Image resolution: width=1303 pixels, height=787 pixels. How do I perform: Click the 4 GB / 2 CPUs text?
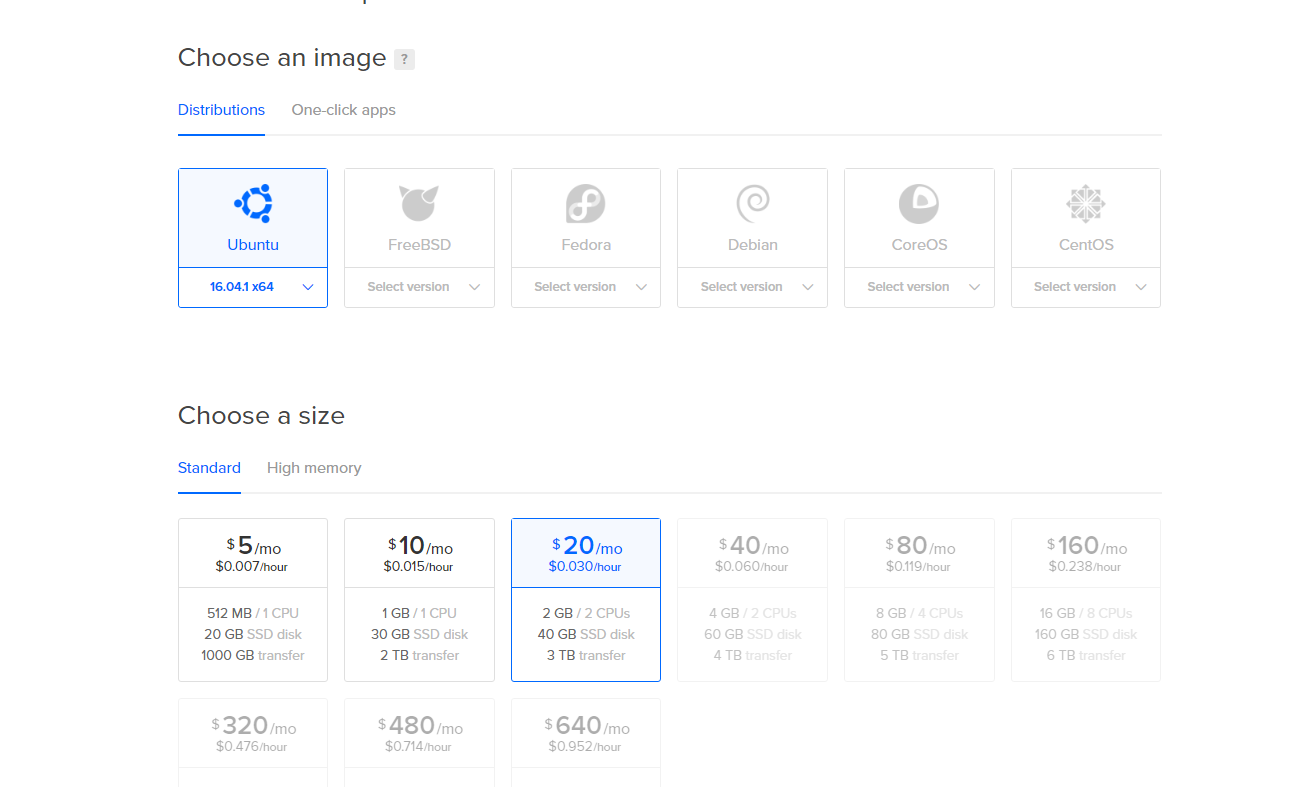click(x=752, y=613)
